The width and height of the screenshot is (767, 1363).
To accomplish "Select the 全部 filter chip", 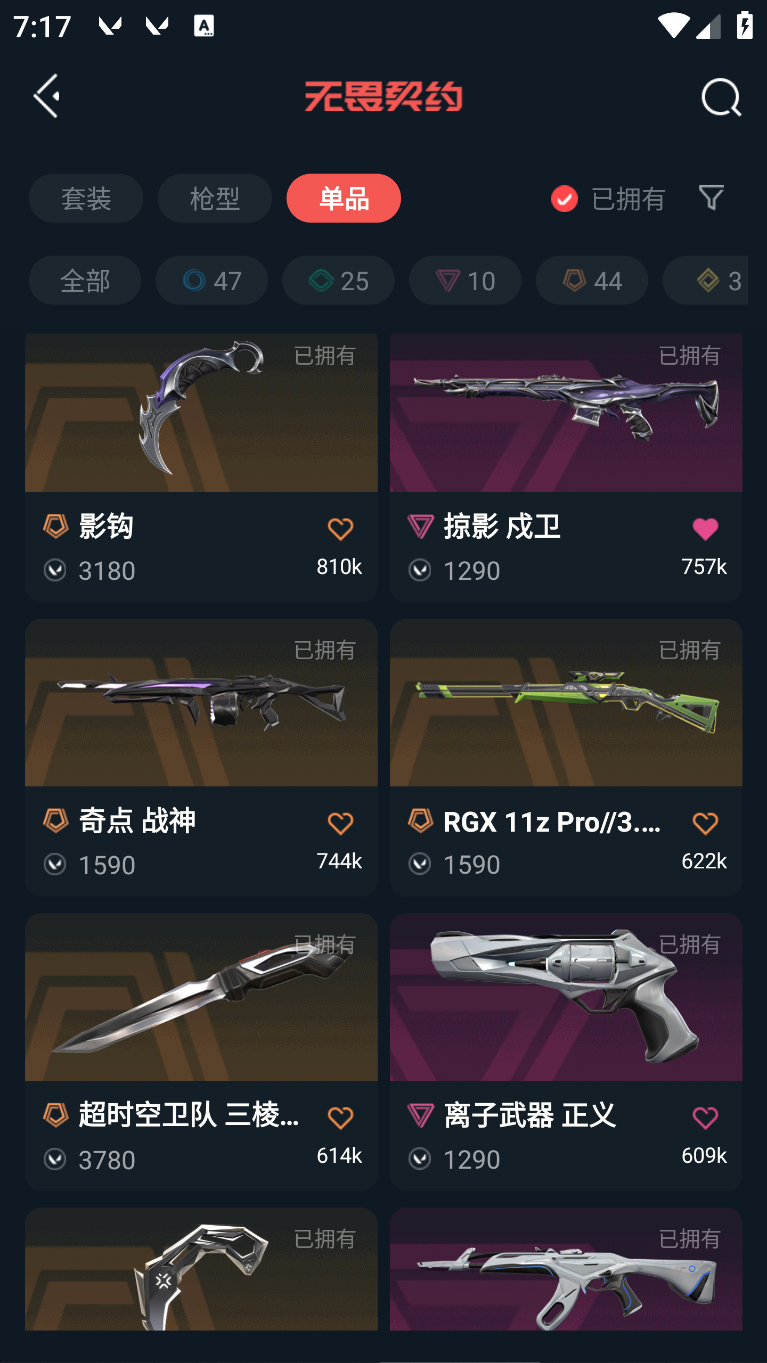I will pyautogui.click(x=85, y=280).
